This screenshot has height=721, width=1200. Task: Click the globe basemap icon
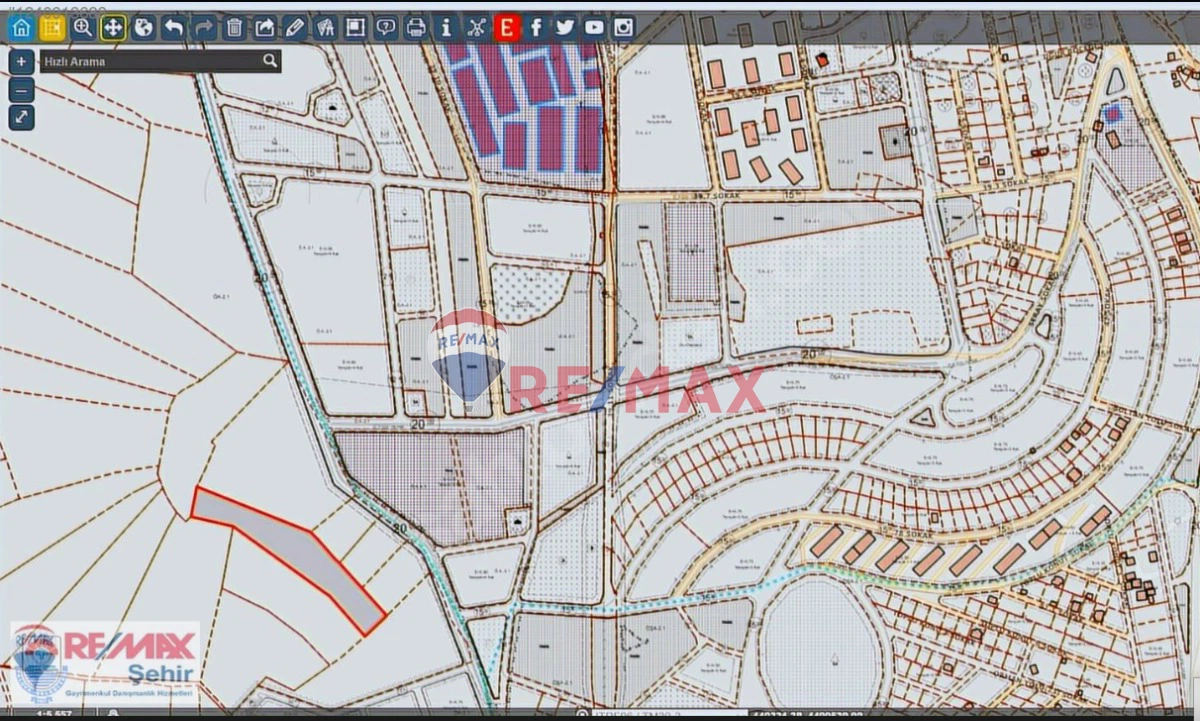tap(143, 28)
